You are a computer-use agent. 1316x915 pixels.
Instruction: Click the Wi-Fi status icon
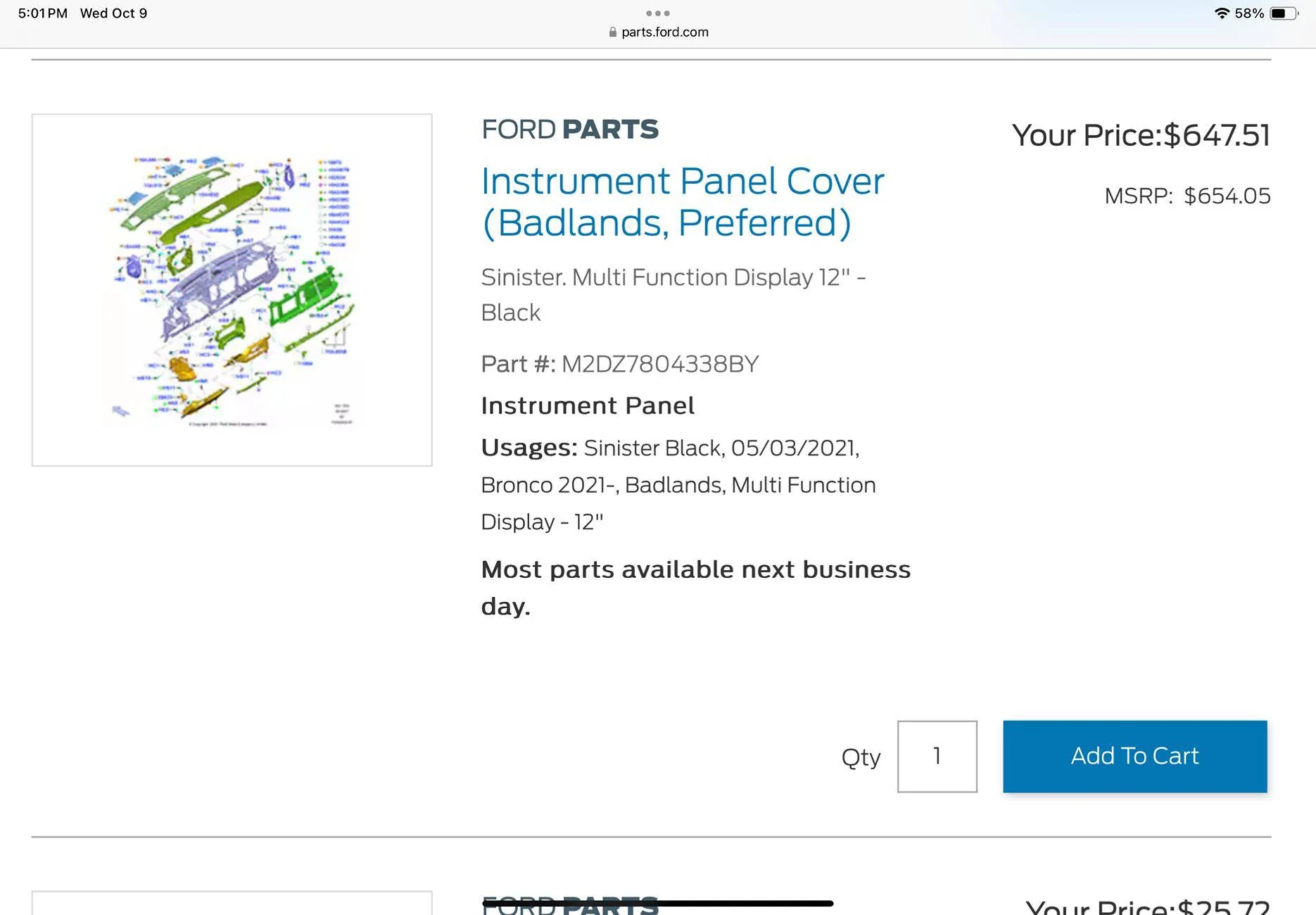point(1222,13)
